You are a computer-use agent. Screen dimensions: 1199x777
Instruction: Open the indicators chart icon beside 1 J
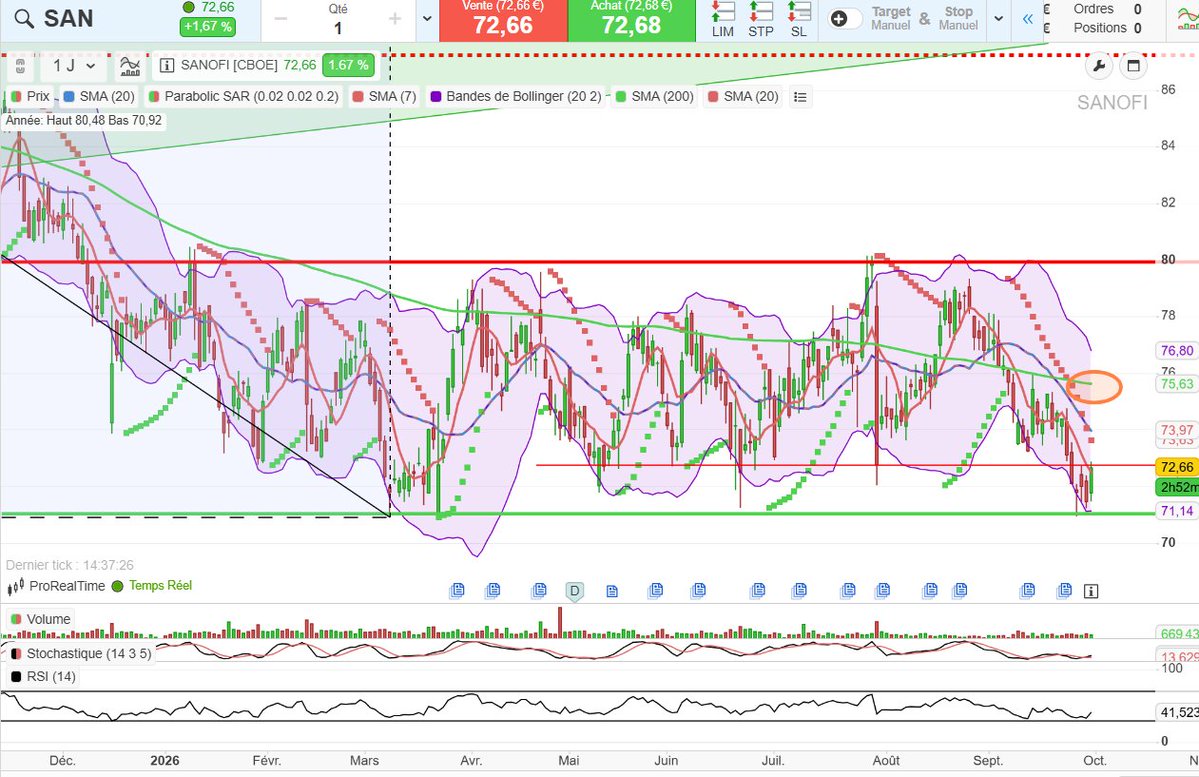[130, 66]
